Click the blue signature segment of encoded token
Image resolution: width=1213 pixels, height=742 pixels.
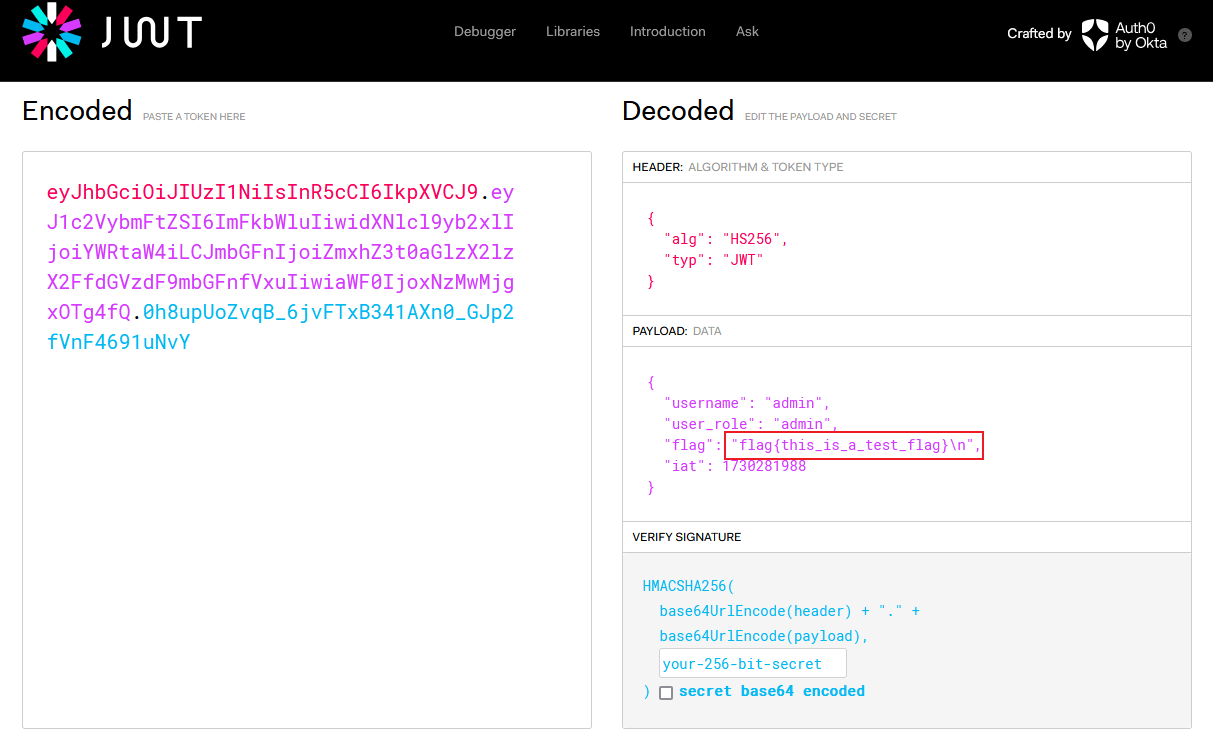[x=328, y=313]
